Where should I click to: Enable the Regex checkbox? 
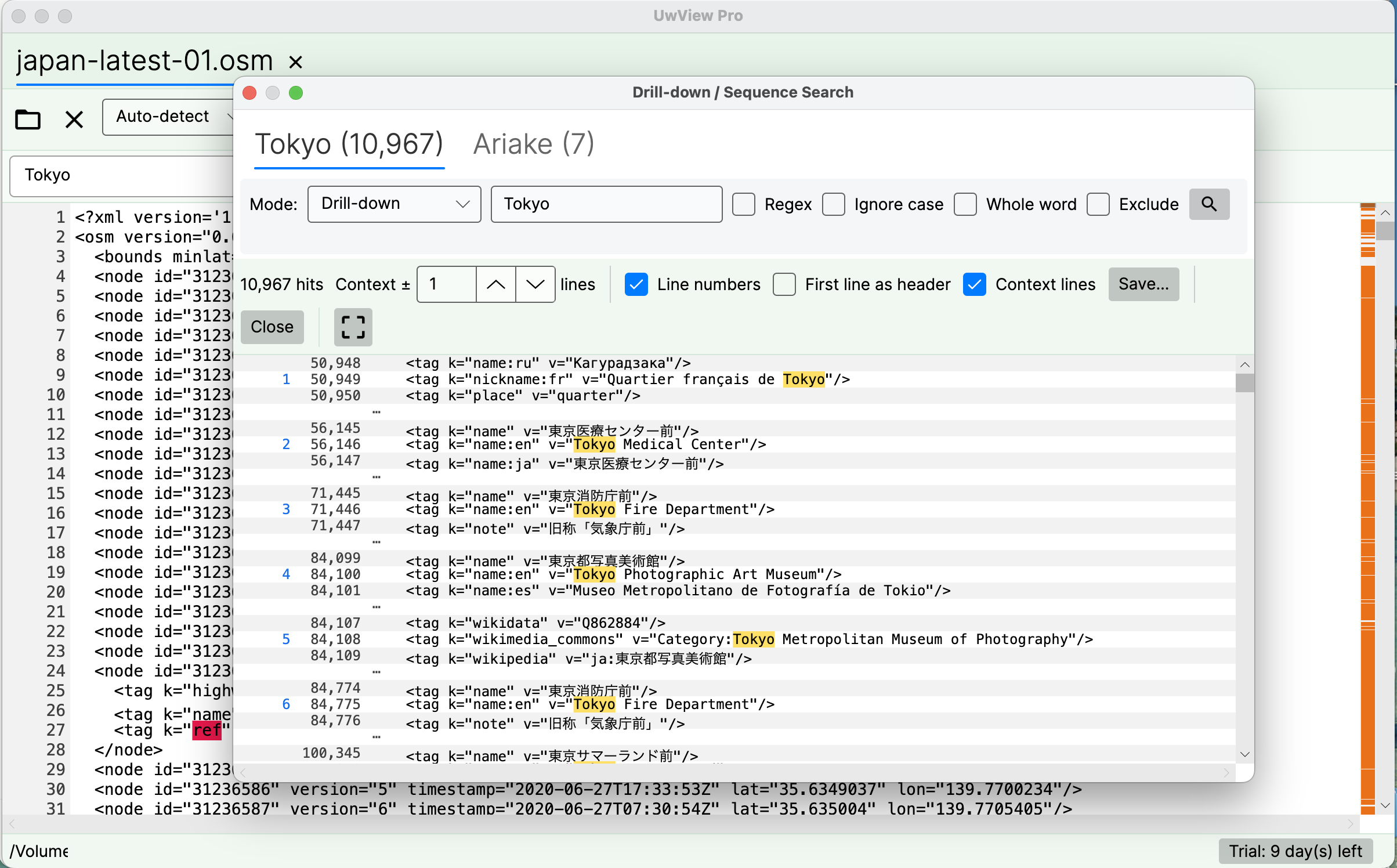(743, 204)
